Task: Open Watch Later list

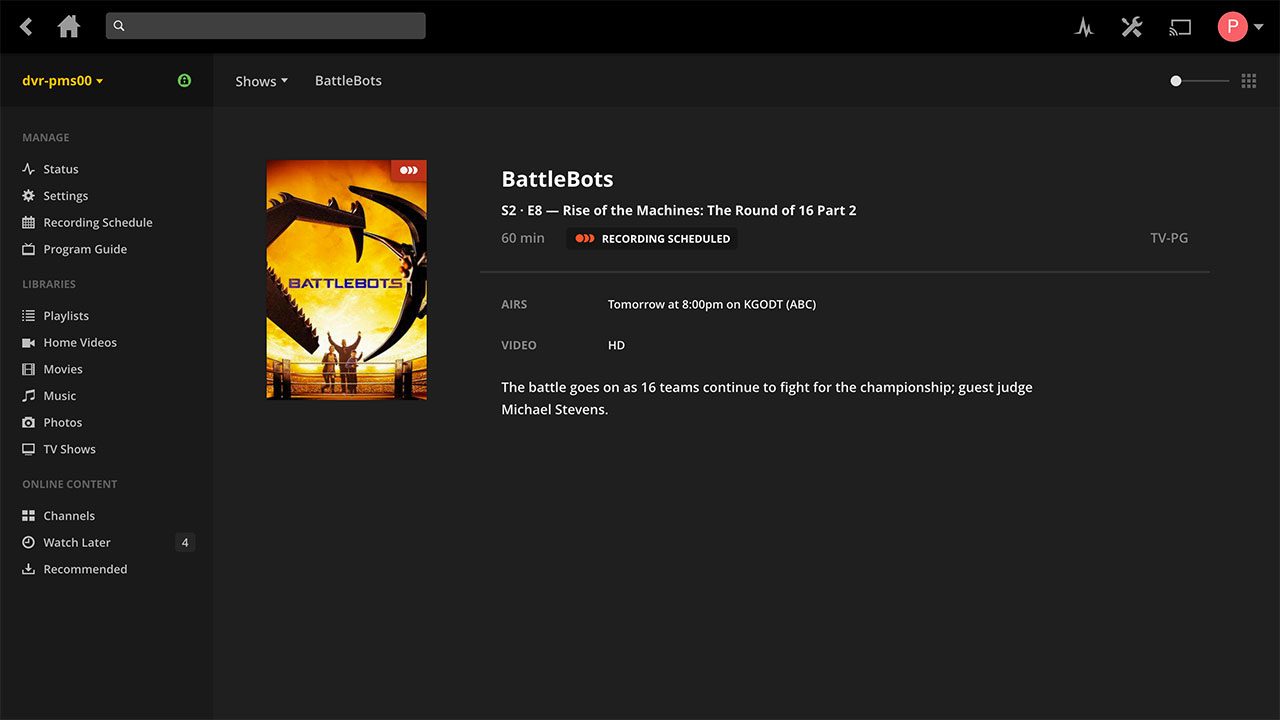Action: [x=77, y=543]
